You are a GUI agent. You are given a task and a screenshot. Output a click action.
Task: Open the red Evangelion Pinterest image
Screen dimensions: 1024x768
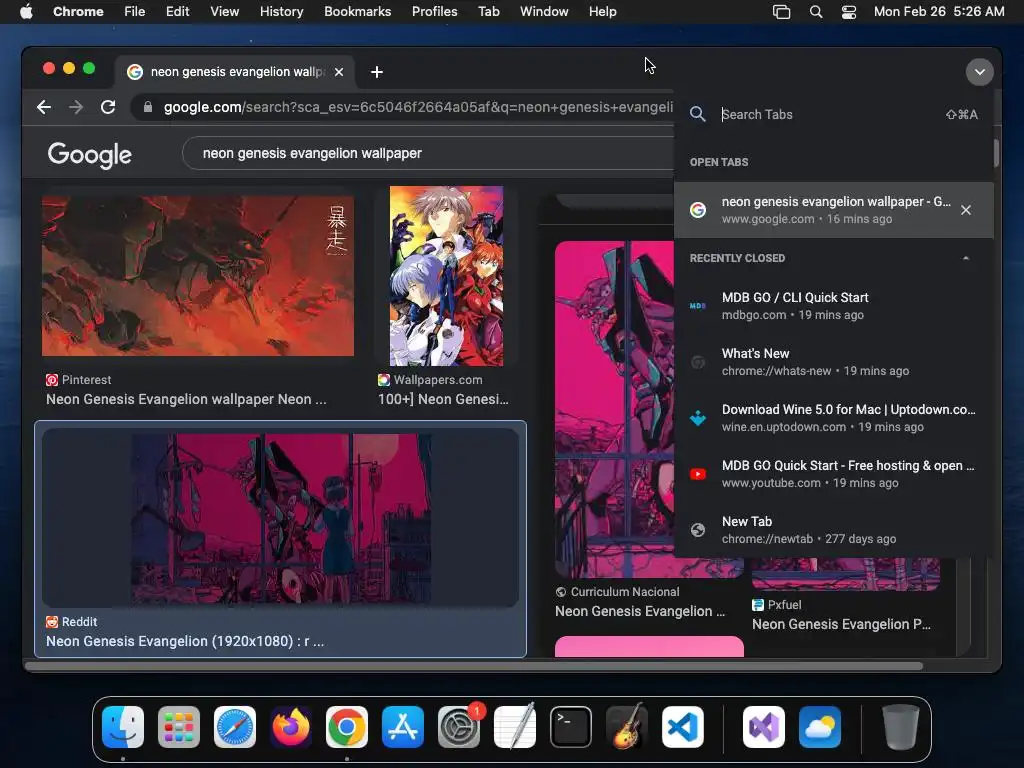pyautogui.click(x=198, y=276)
